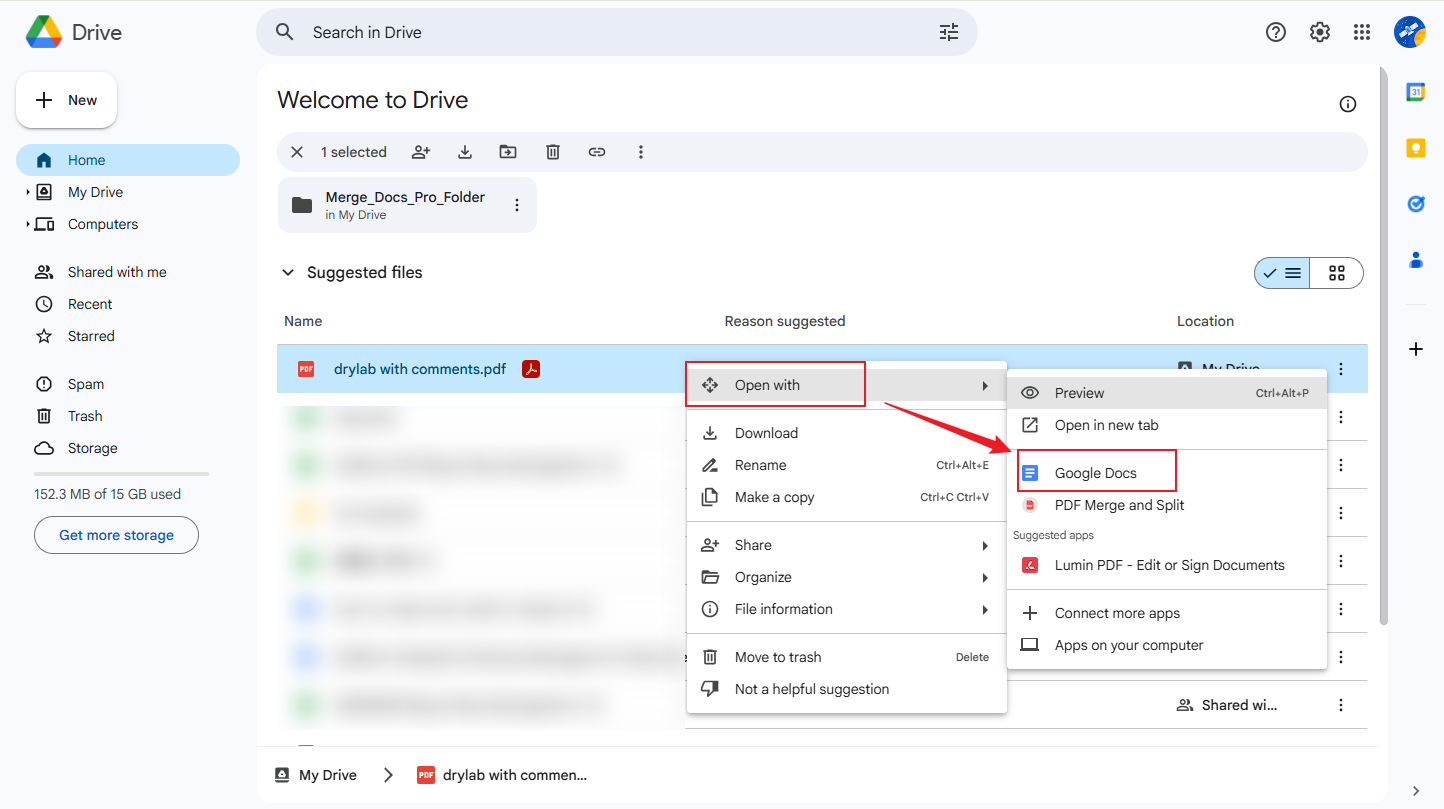Click the Get more storage button
The width and height of the screenshot is (1444, 809).
click(x=115, y=534)
